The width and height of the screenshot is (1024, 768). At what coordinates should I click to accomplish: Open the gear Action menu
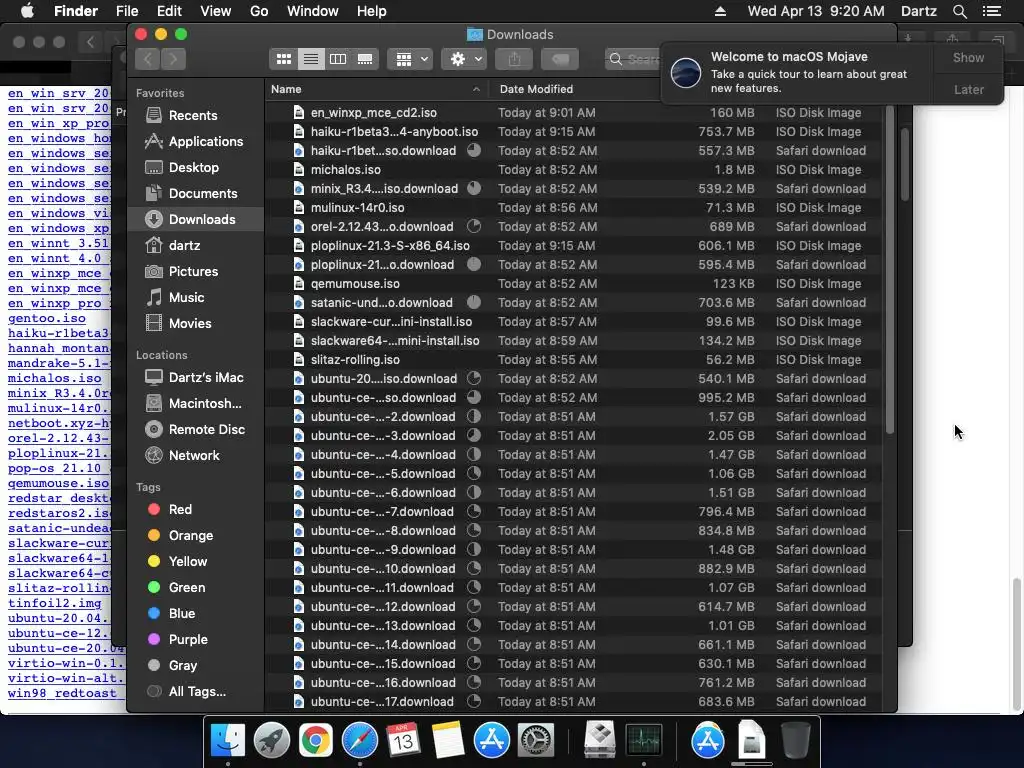[464, 59]
